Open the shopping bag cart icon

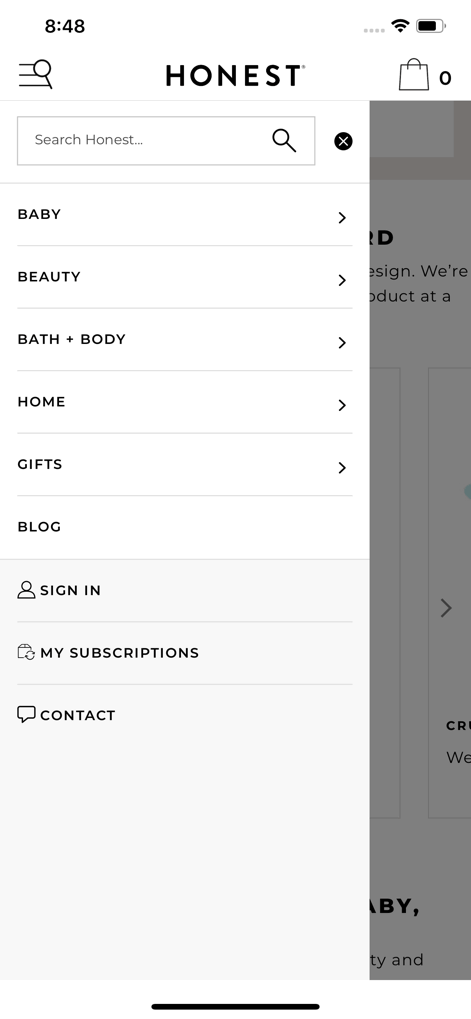tap(414, 75)
